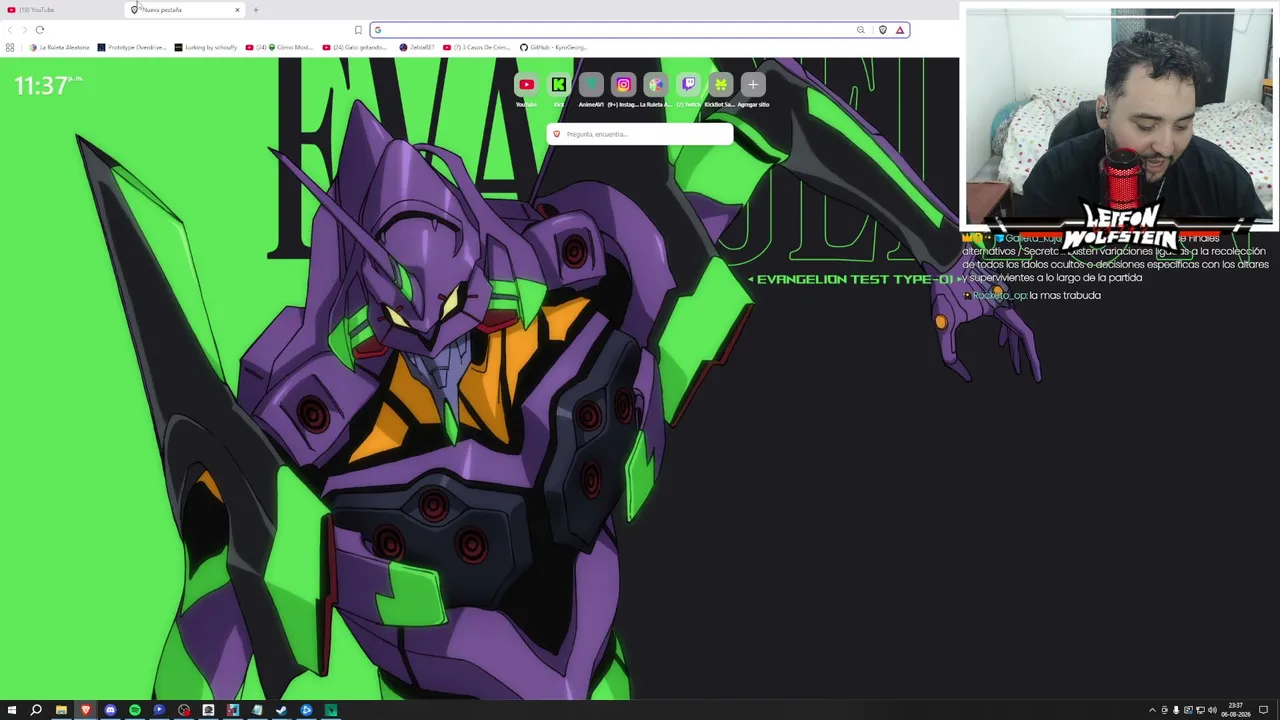Go back to the previous page
Viewport: 1280px width, 720px height.
[x=10, y=30]
